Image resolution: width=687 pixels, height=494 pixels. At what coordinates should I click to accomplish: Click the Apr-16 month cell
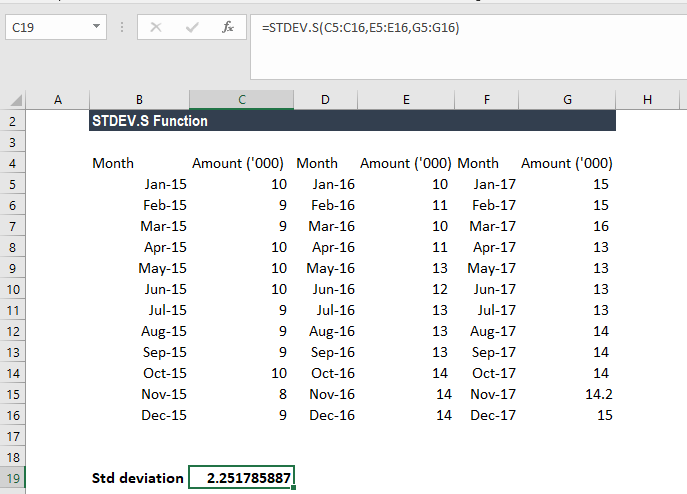coord(326,247)
